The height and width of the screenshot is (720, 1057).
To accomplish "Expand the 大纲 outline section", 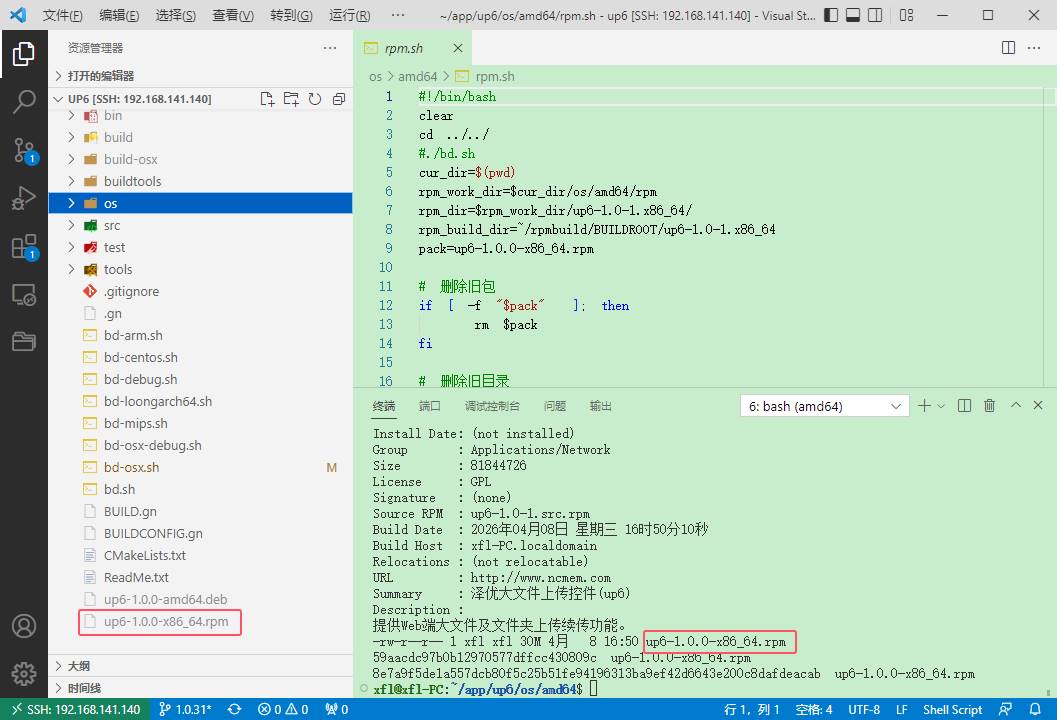I will 79,666.
